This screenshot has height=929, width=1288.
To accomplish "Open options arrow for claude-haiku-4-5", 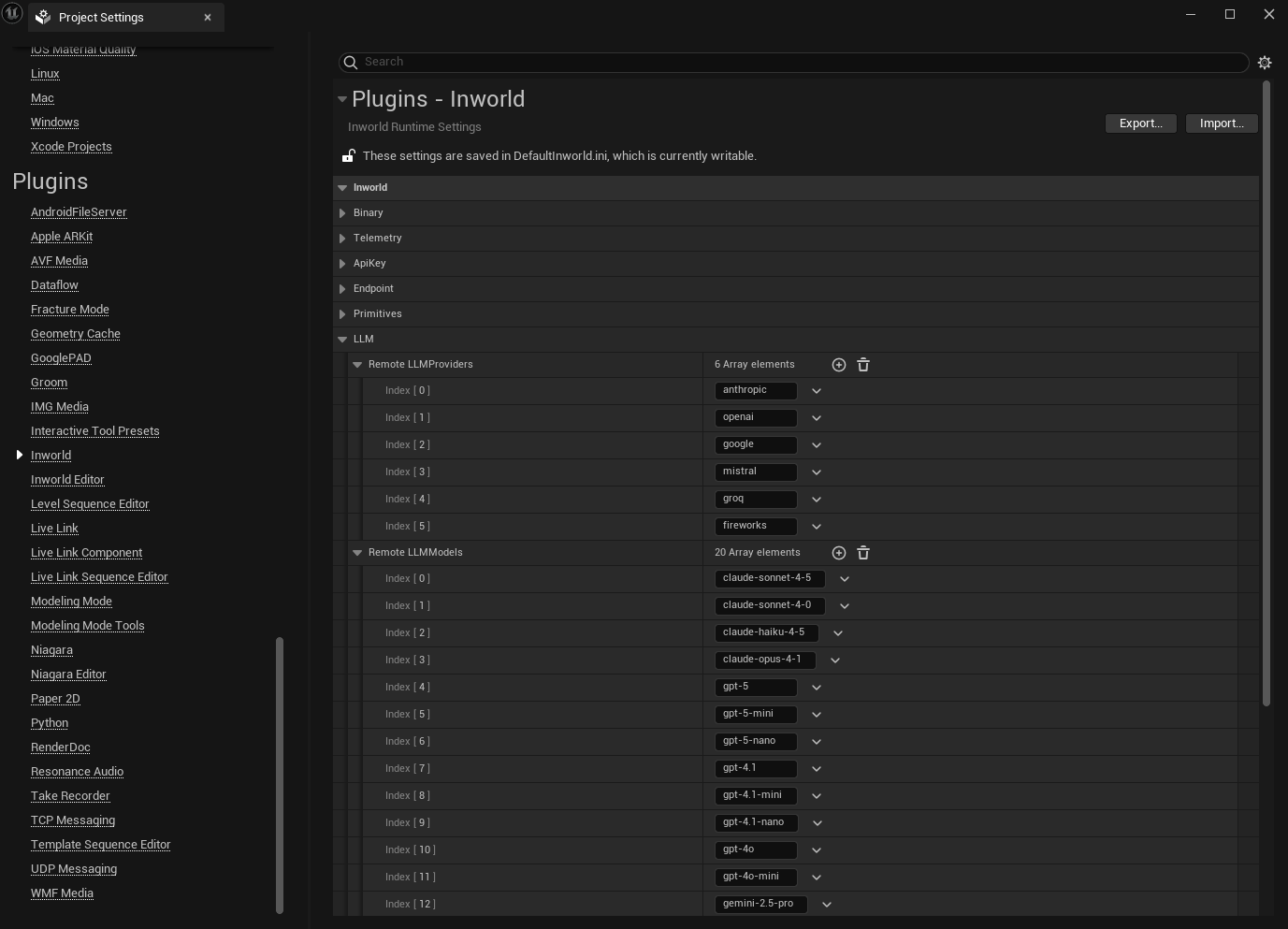I will click(x=838, y=633).
